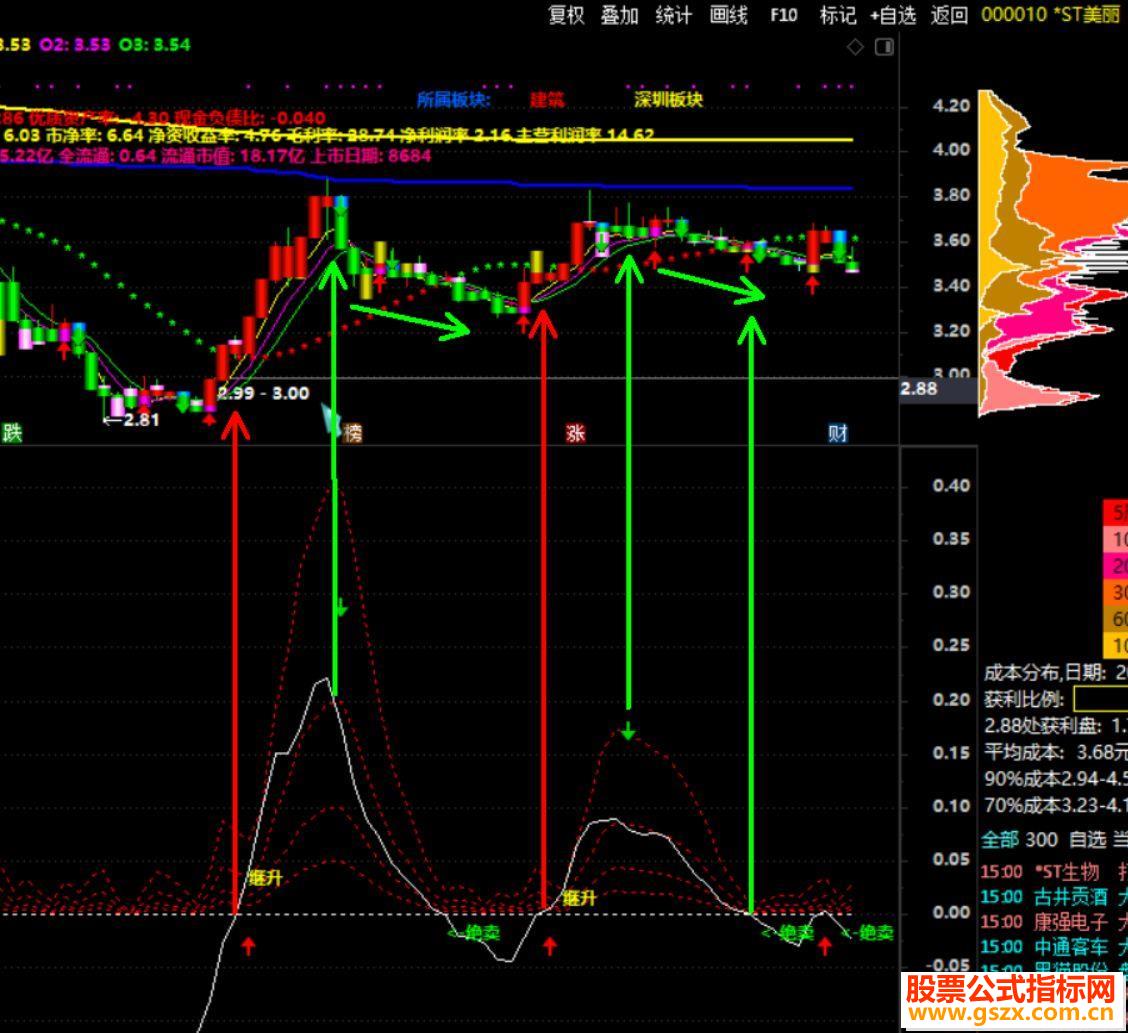Click the ←2.81 low price label

[131, 419]
